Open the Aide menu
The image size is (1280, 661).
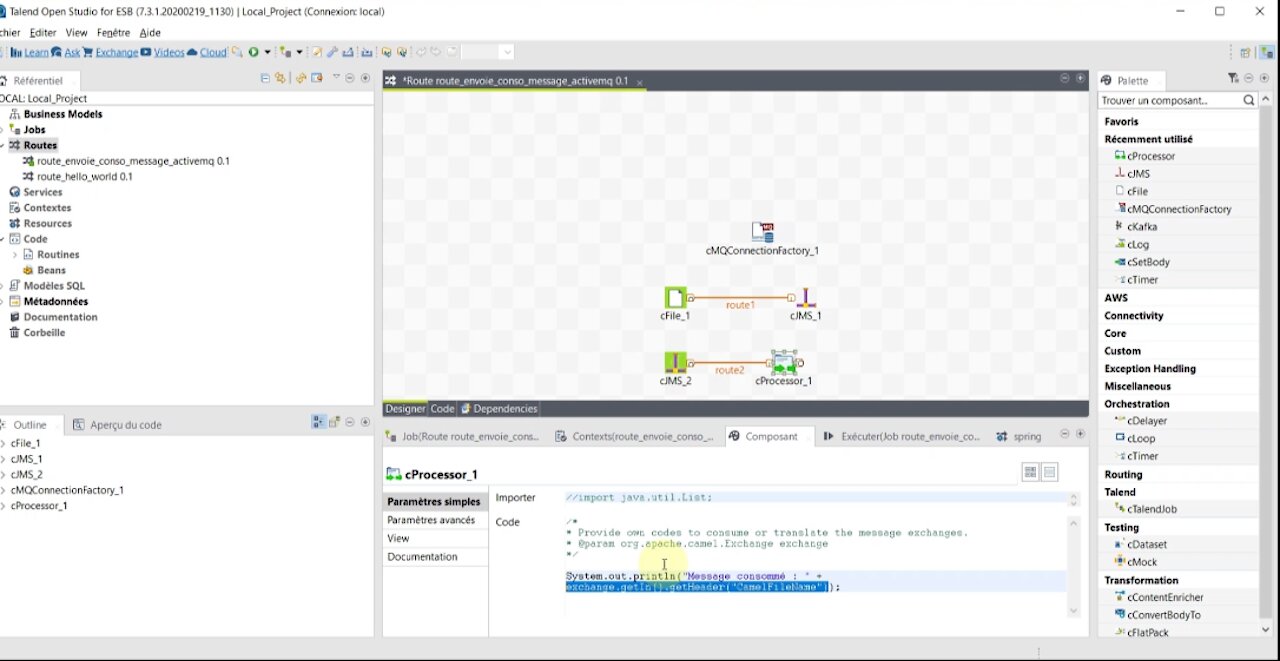click(x=150, y=33)
